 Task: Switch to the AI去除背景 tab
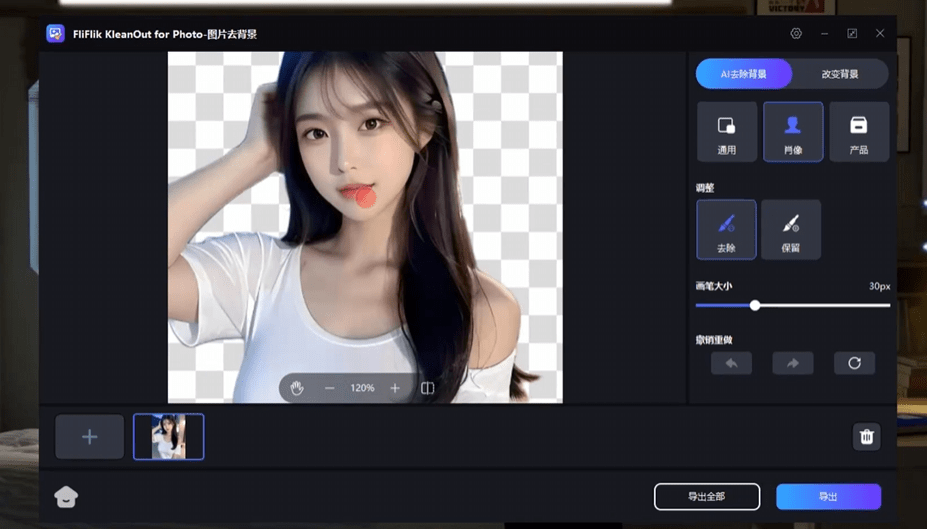744,74
